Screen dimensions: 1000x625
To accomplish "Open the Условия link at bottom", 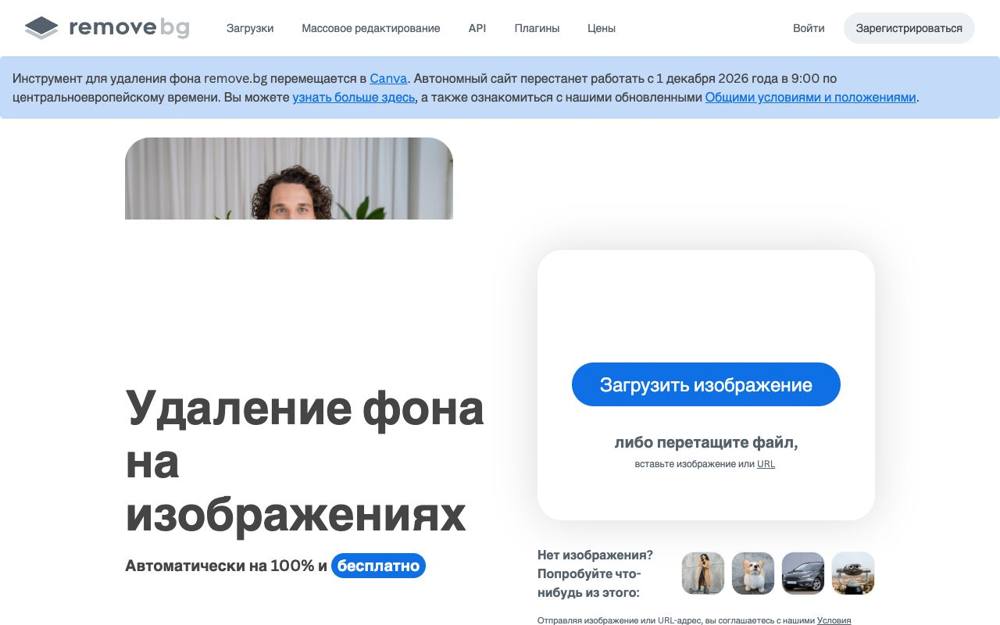I will [834, 620].
